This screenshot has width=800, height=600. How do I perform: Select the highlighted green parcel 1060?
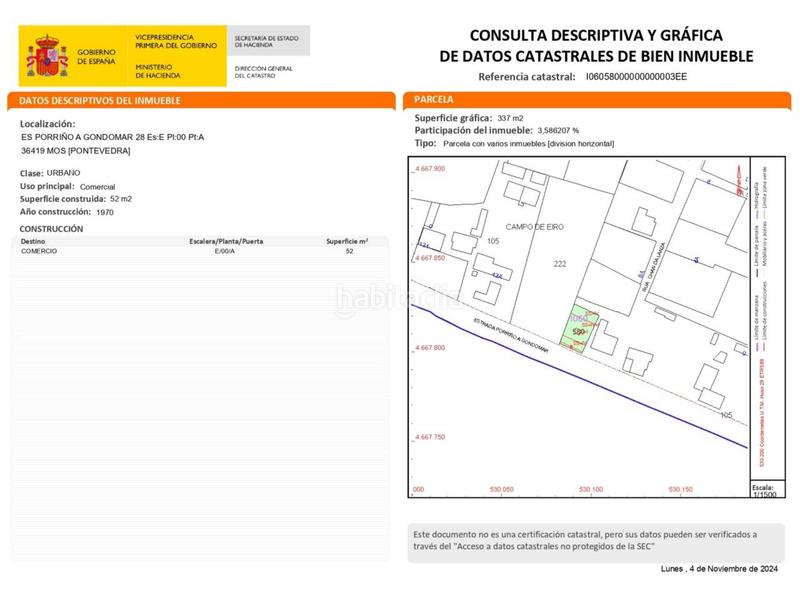[x=580, y=318]
